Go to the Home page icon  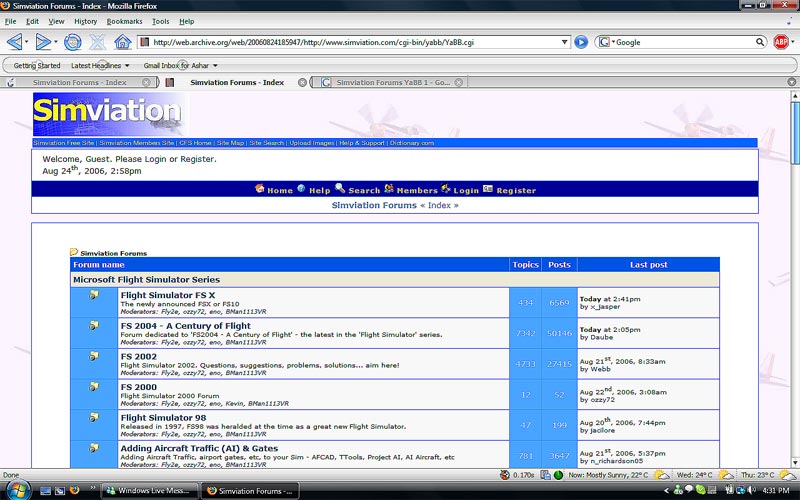pyautogui.click(x=123, y=42)
